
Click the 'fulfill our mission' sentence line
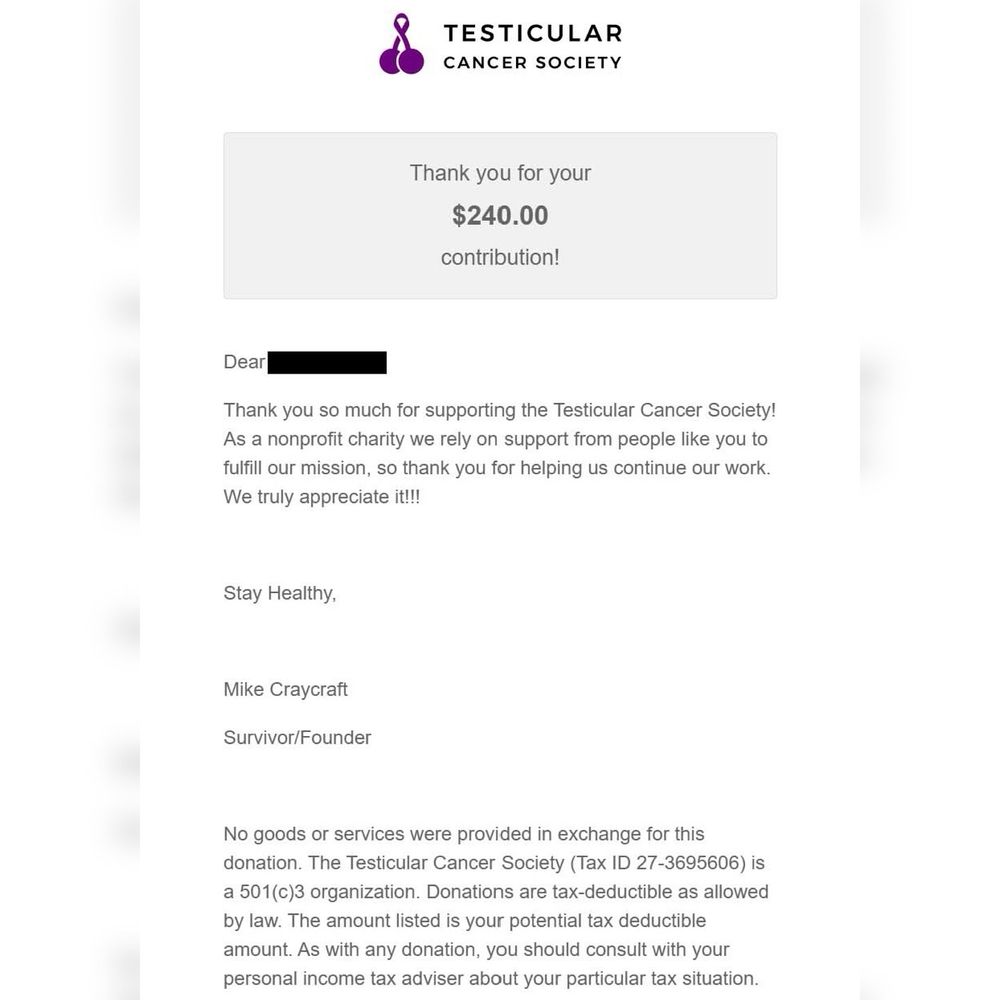pos(497,467)
